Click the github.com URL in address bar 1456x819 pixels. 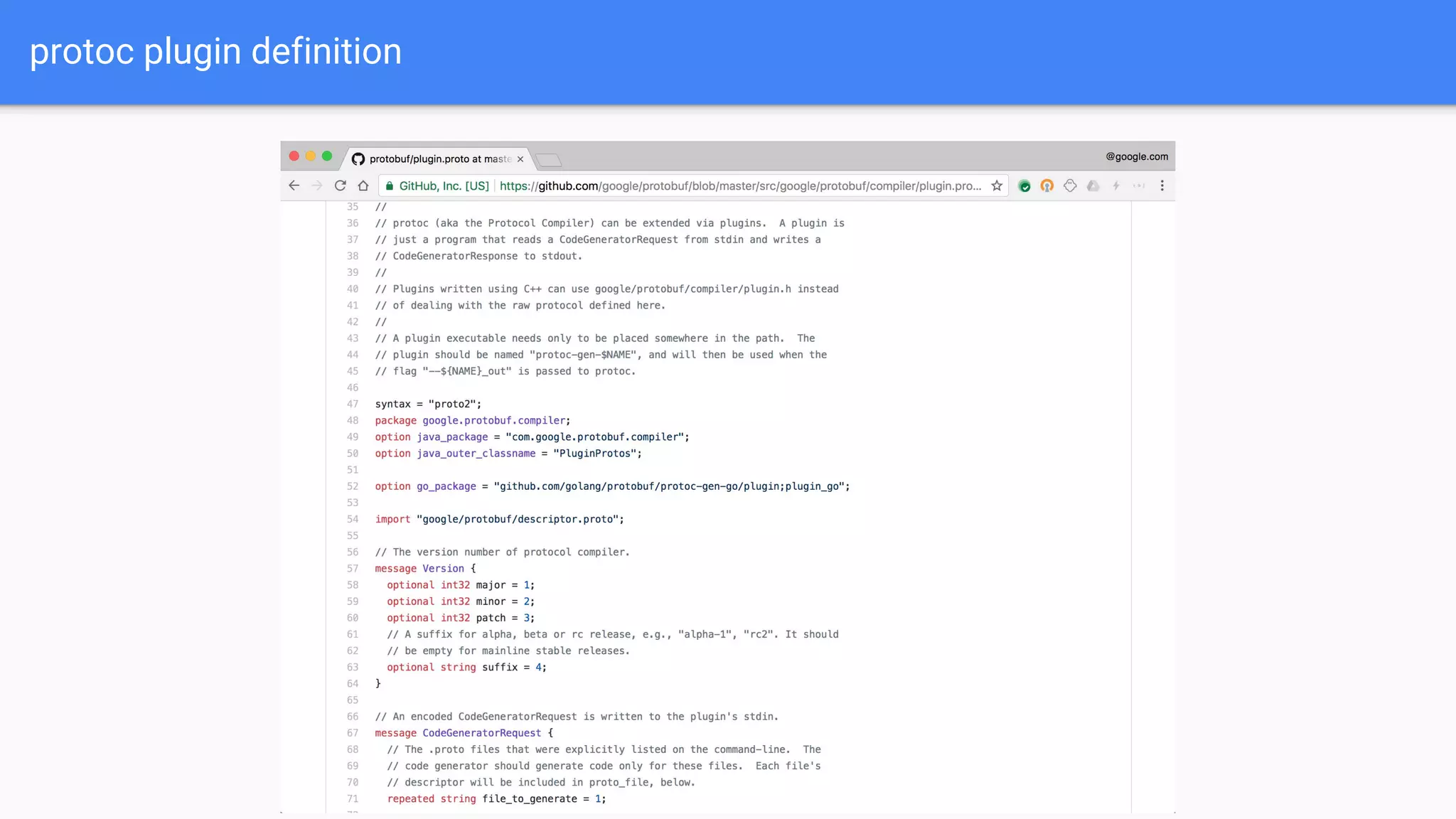click(x=740, y=186)
